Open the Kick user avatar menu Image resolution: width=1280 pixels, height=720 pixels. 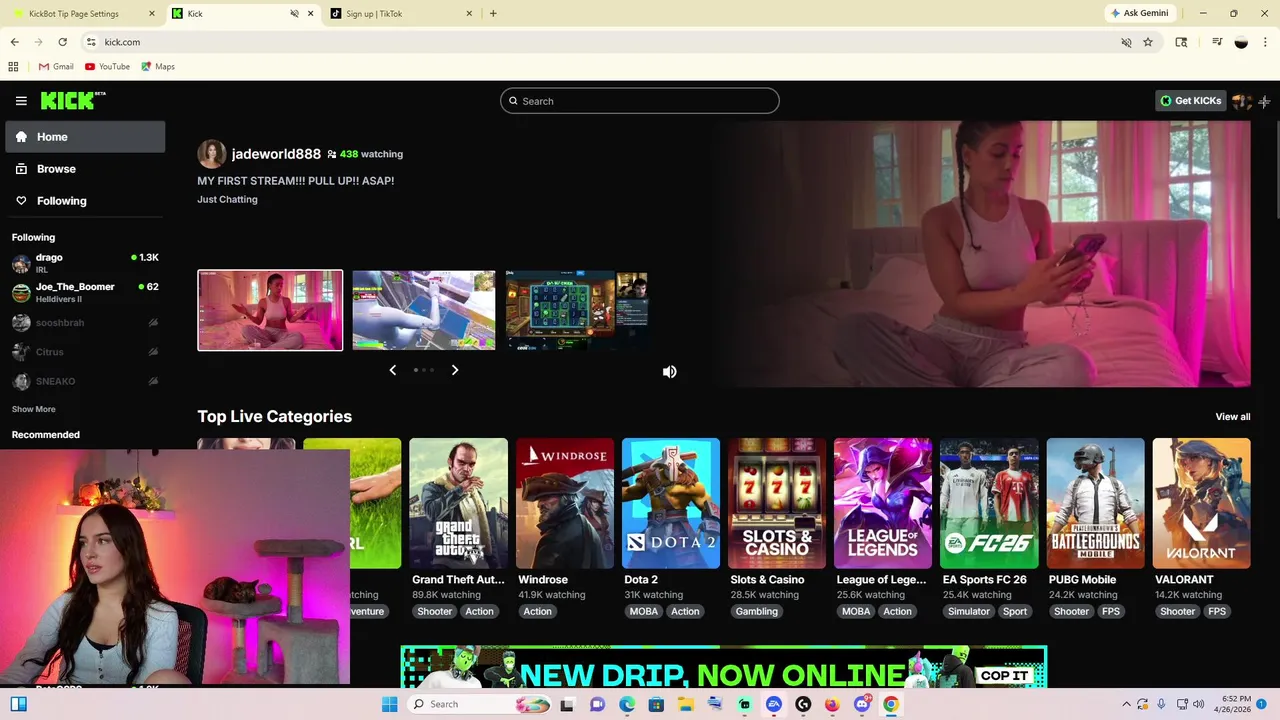tap(1241, 101)
